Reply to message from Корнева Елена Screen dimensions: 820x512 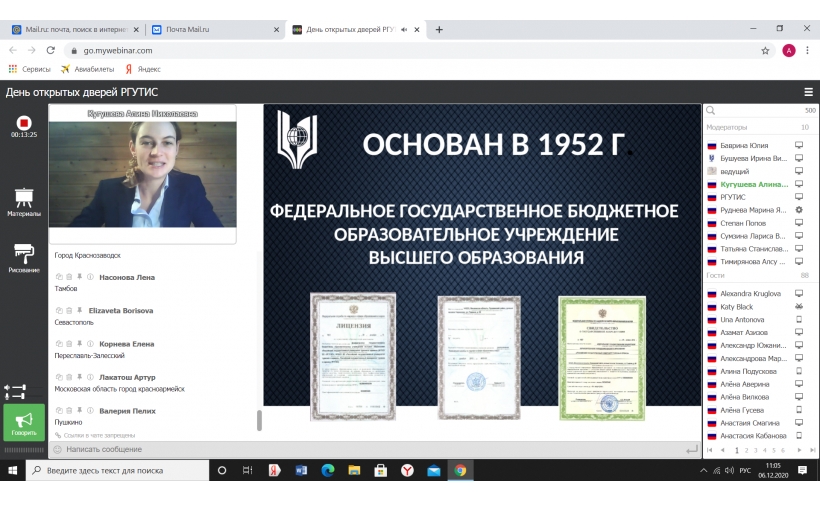[59, 344]
